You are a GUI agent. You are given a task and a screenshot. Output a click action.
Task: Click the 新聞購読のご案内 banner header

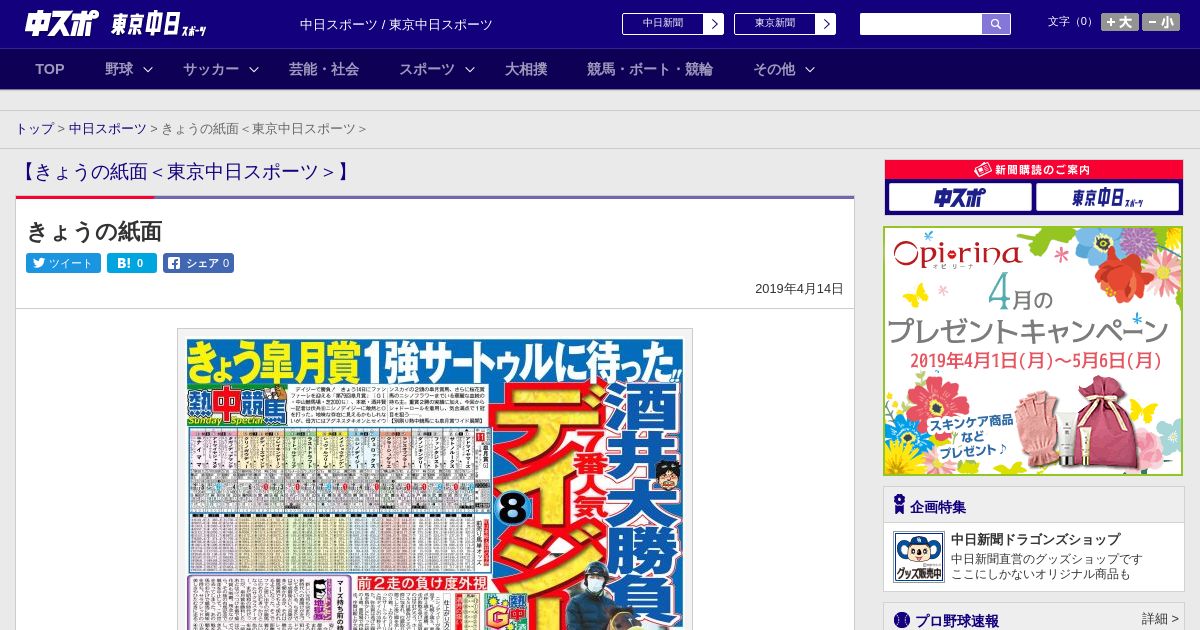tap(1034, 170)
